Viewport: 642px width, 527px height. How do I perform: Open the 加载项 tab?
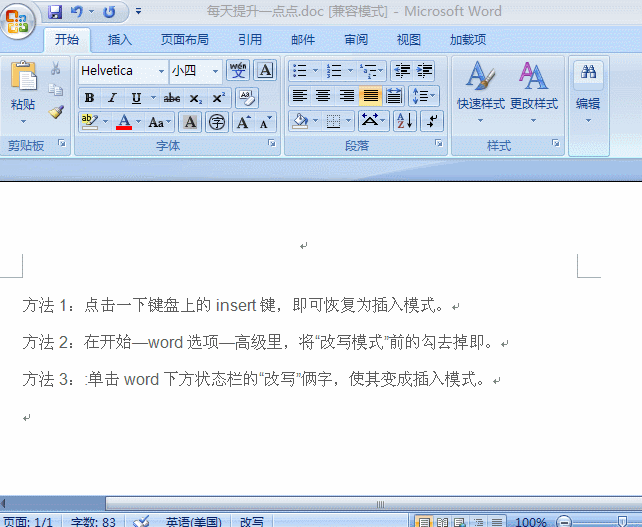pyautogui.click(x=468, y=40)
